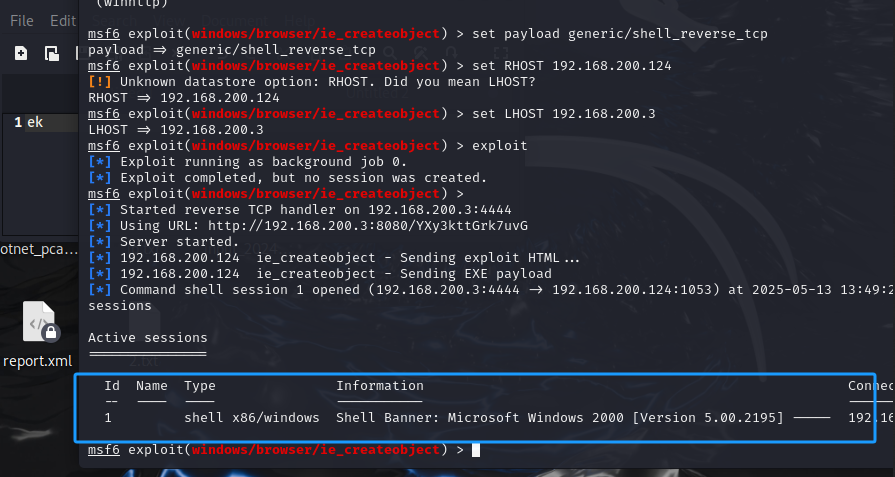Click 'shell x86/windows' session type cell
This screenshot has height=477, width=895.
252,418
